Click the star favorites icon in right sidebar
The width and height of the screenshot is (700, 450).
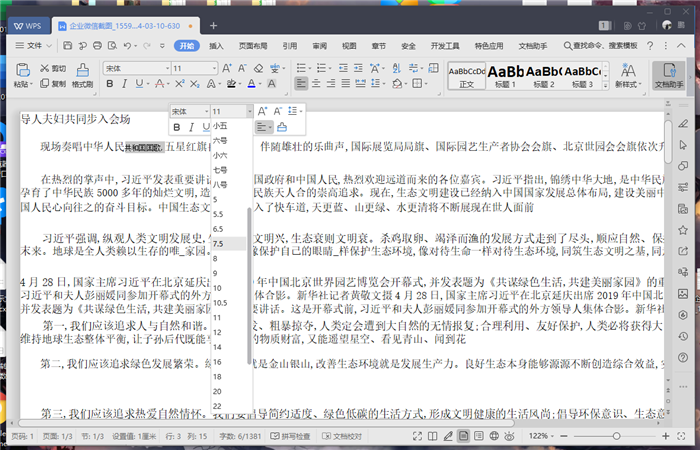click(x=683, y=230)
